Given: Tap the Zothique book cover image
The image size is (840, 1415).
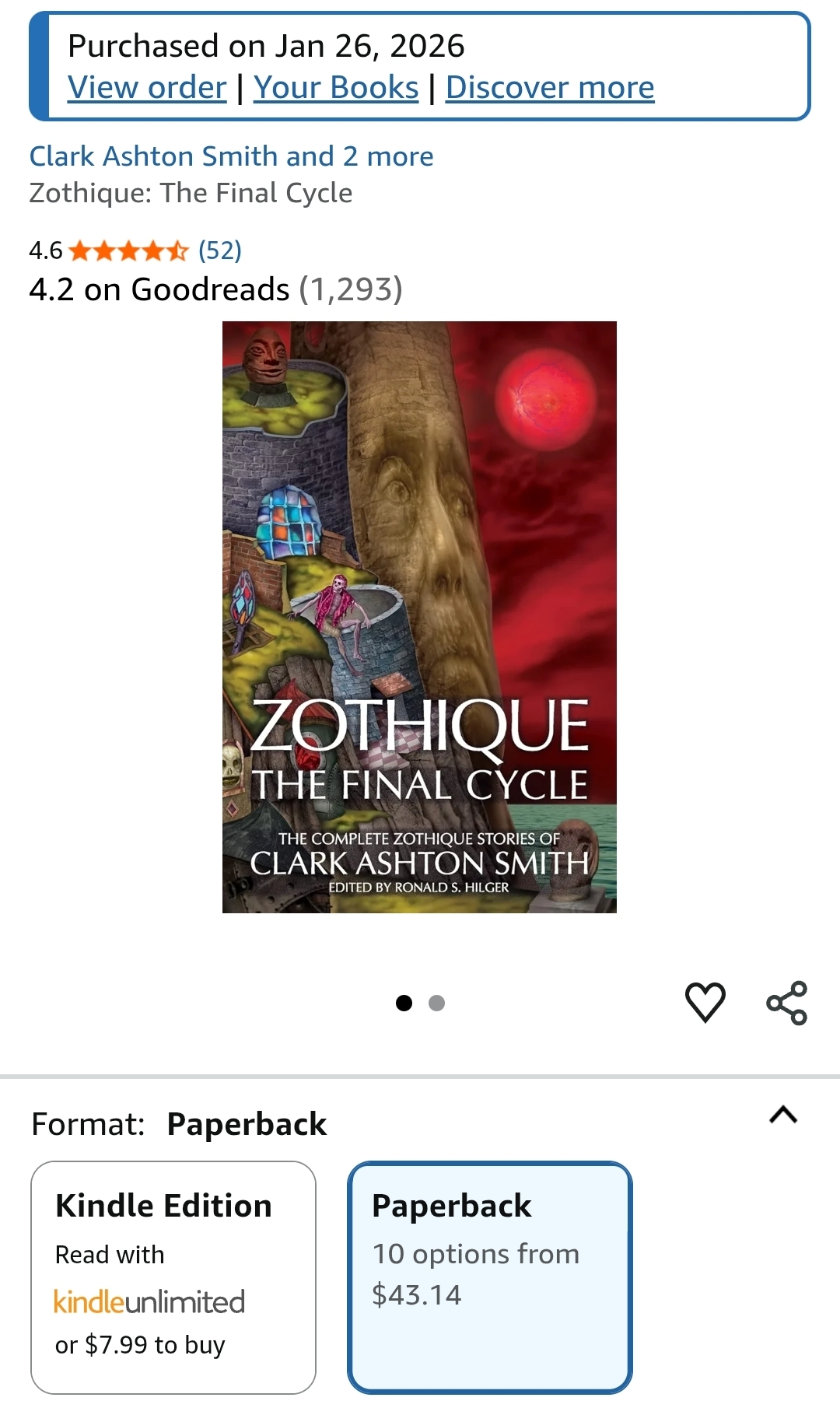Looking at the screenshot, I should (x=419, y=617).
